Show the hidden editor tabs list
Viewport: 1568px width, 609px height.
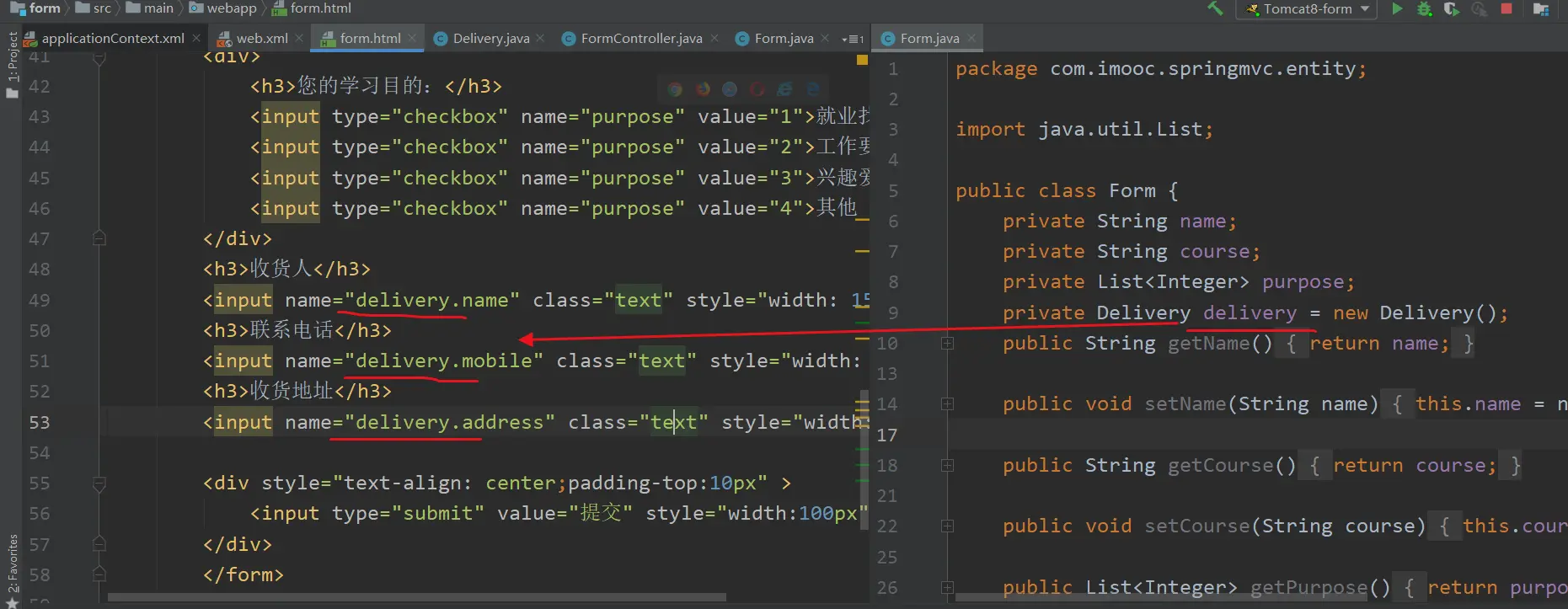coord(853,39)
